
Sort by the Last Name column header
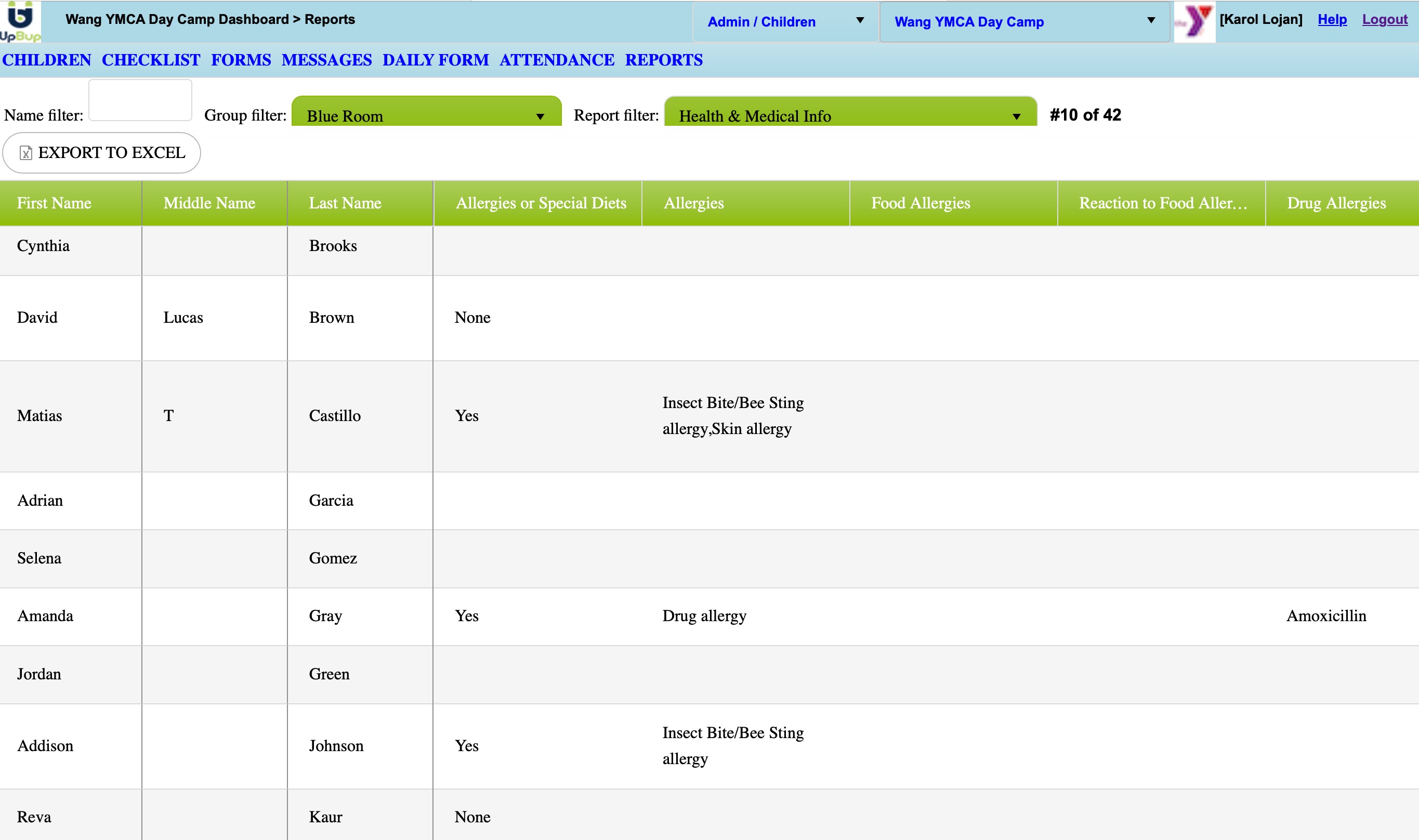(345, 203)
